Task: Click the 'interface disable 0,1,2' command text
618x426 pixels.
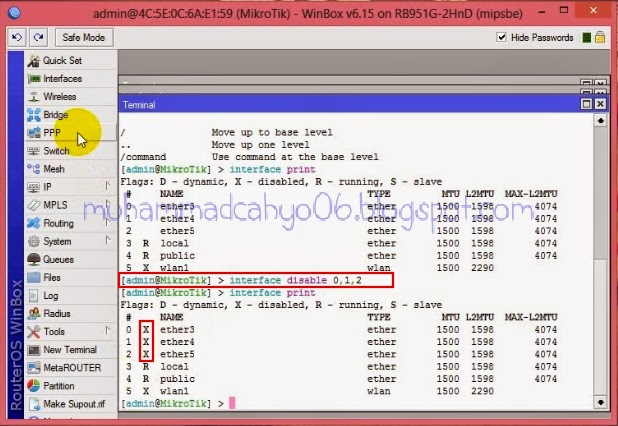Action: (x=296, y=280)
